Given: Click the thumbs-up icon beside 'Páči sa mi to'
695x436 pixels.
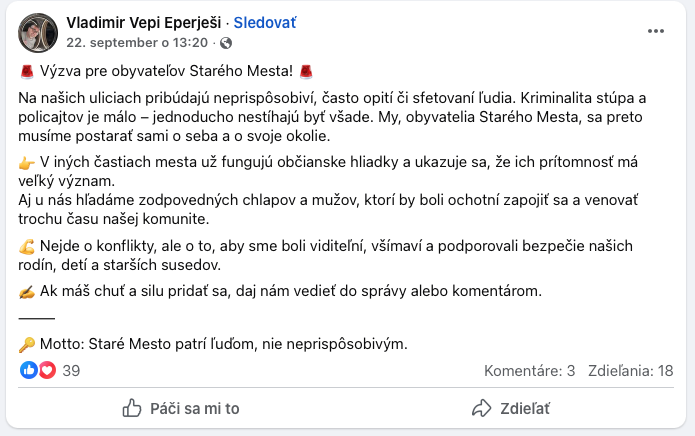Looking at the screenshot, I should (132, 408).
